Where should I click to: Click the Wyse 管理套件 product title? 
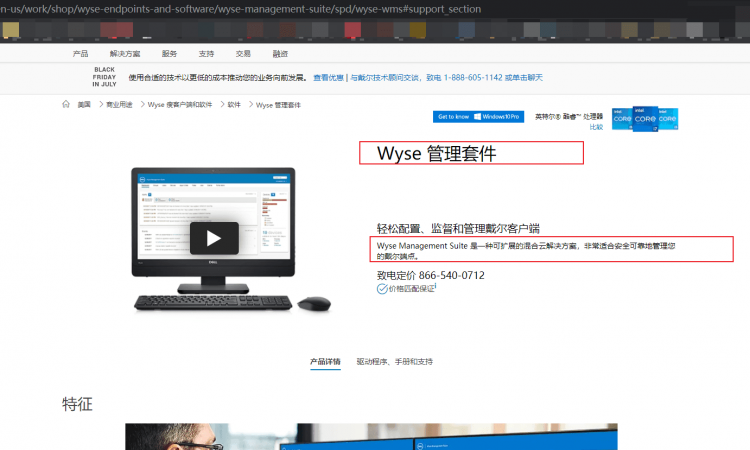(x=437, y=154)
